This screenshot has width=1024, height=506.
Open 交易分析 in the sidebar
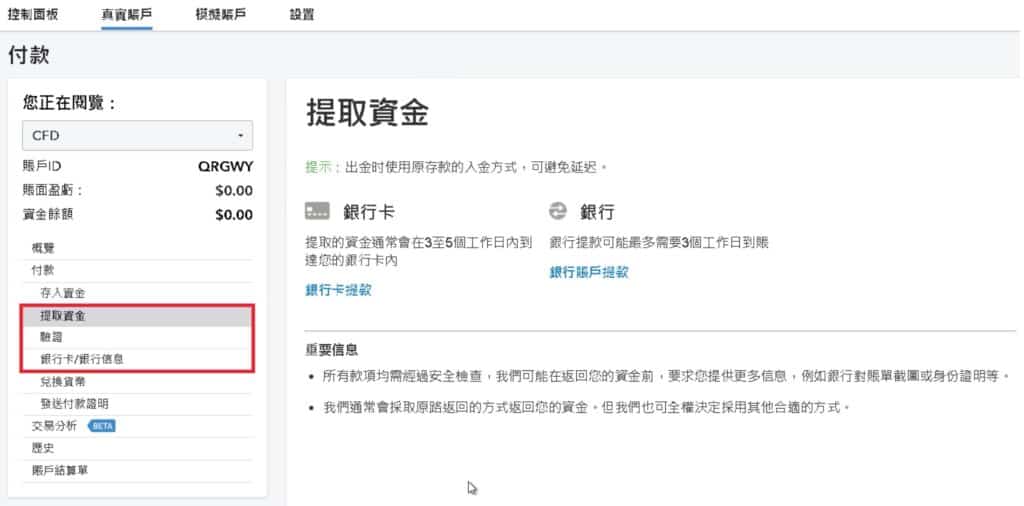pyautogui.click(x=54, y=426)
